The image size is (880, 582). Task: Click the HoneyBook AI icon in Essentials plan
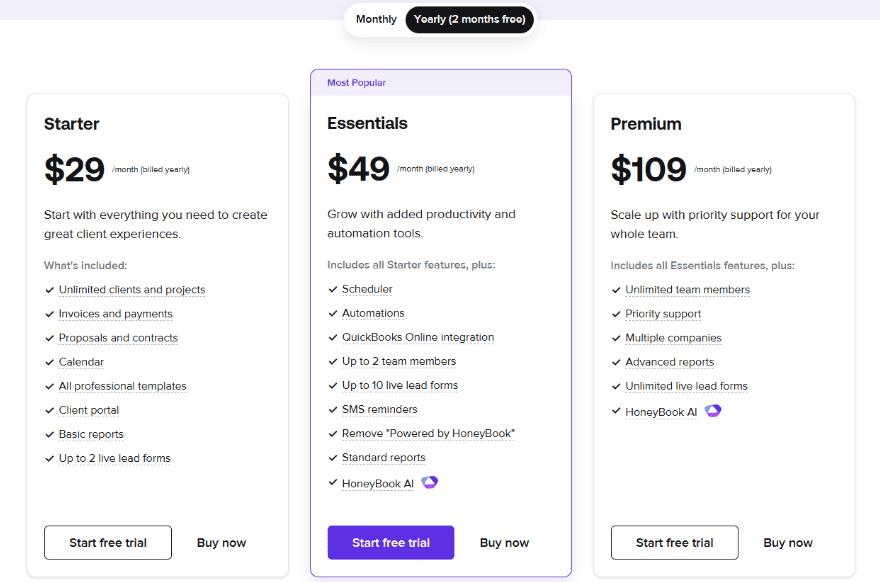[429, 482]
